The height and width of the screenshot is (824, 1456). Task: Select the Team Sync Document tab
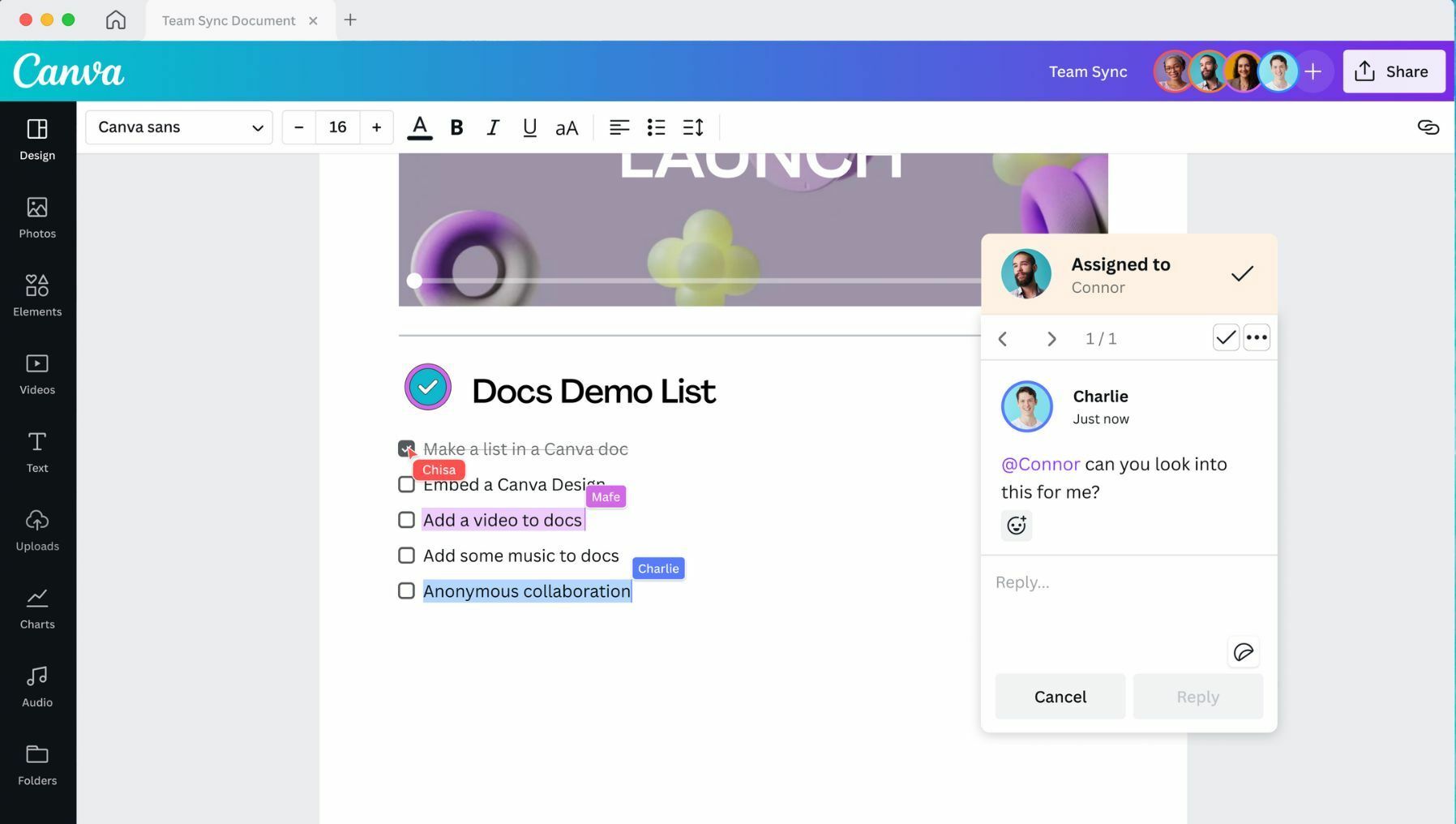point(228,20)
